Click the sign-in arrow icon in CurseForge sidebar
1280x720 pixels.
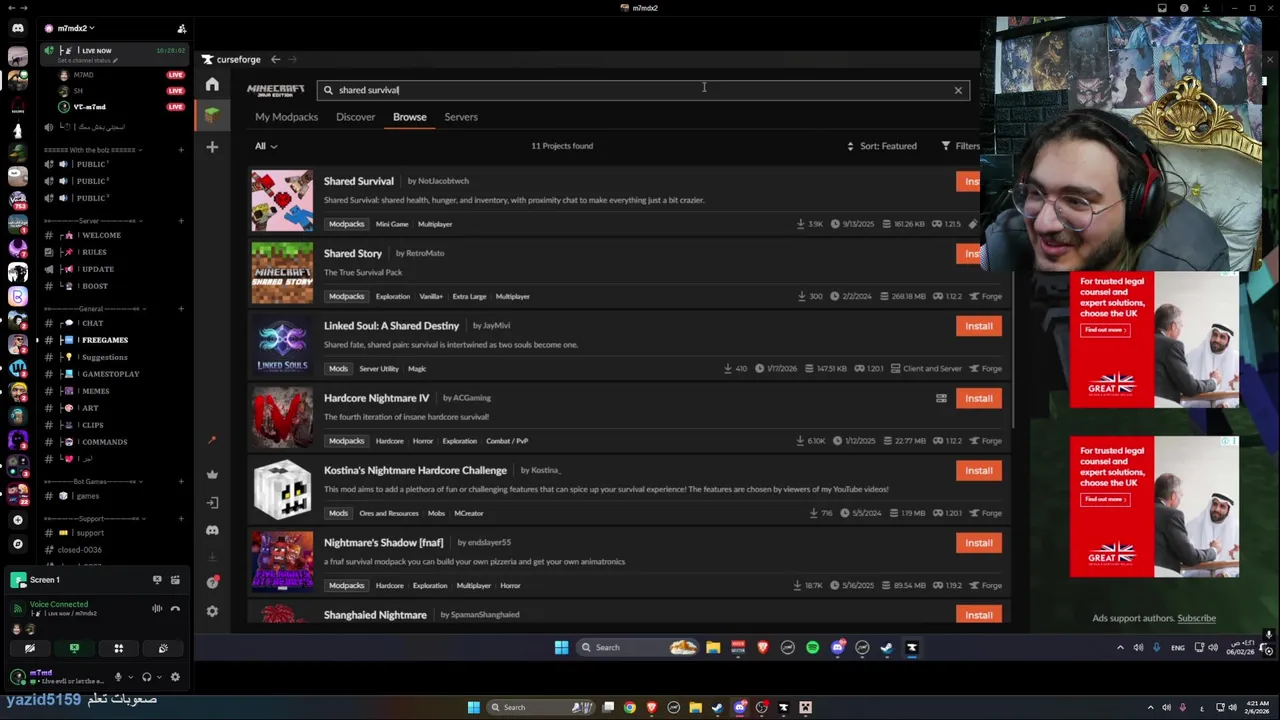212,503
